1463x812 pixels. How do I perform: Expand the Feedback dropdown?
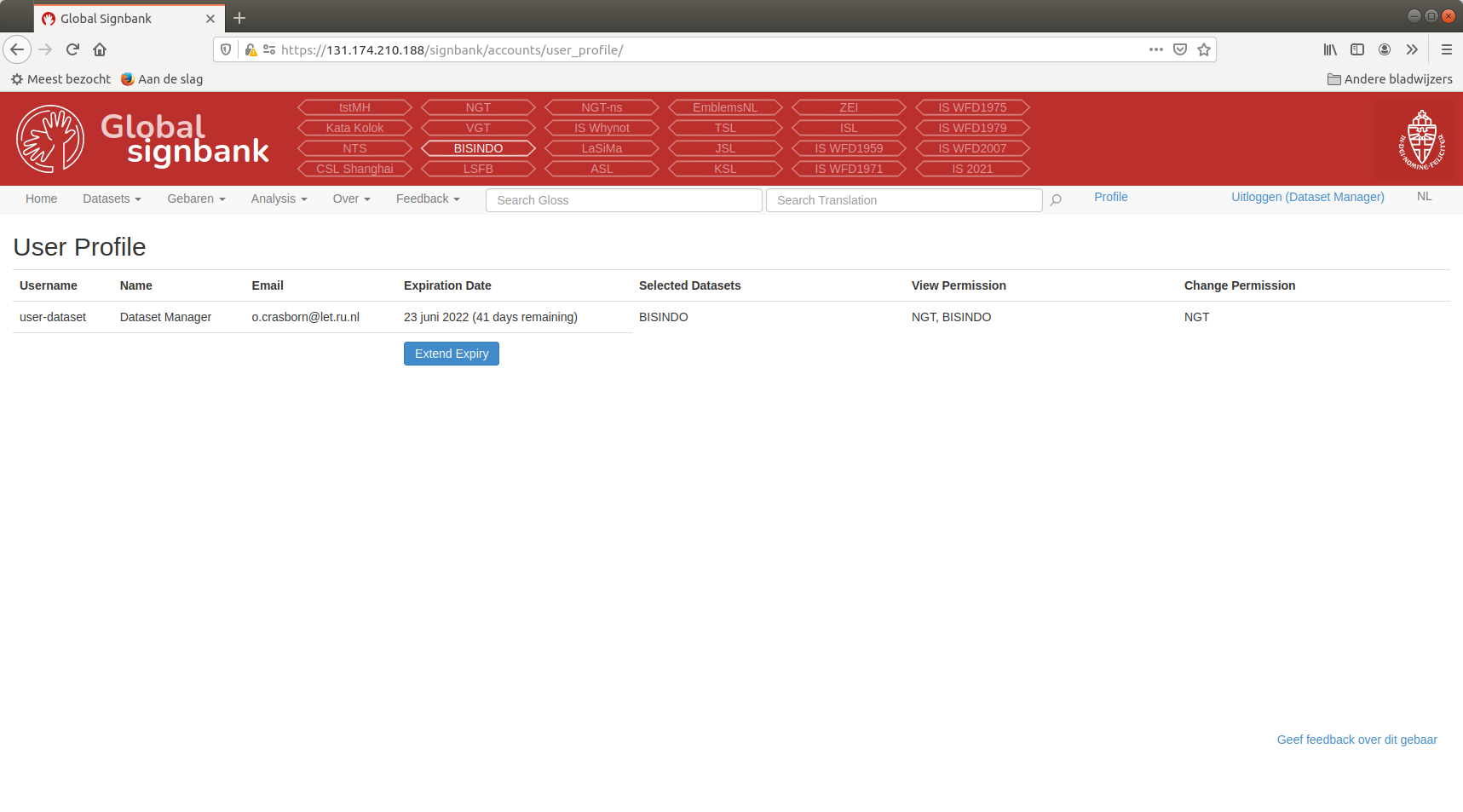point(426,199)
